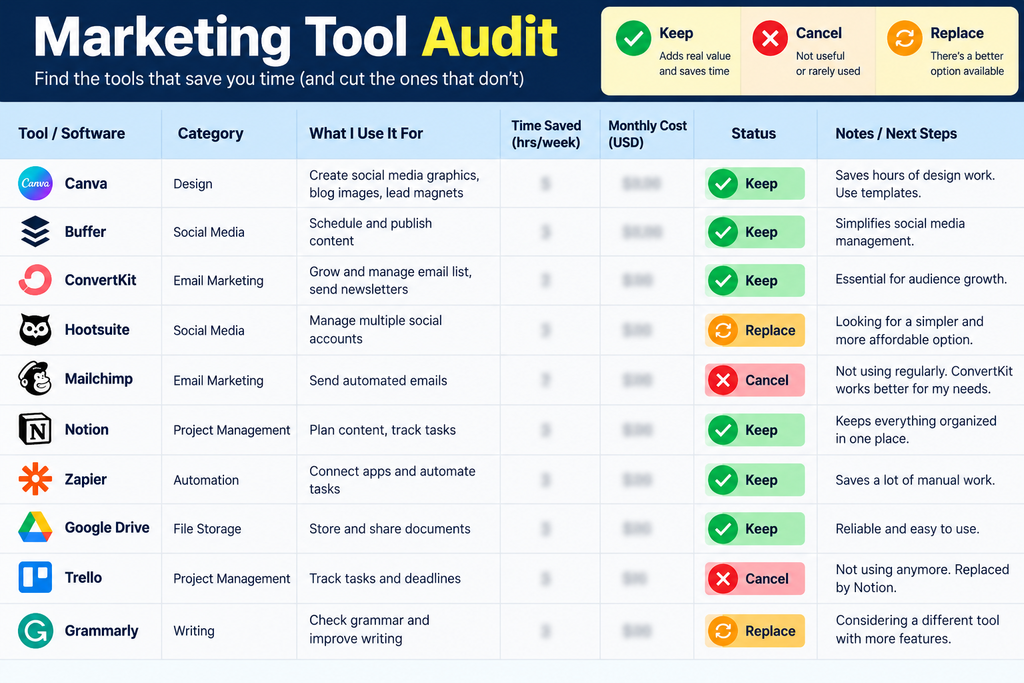Image resolution: width=1024 pixels, height=683 pixels.
Task: Click the checkmark icon in Zapier's status
Action: tap(723, 480)
